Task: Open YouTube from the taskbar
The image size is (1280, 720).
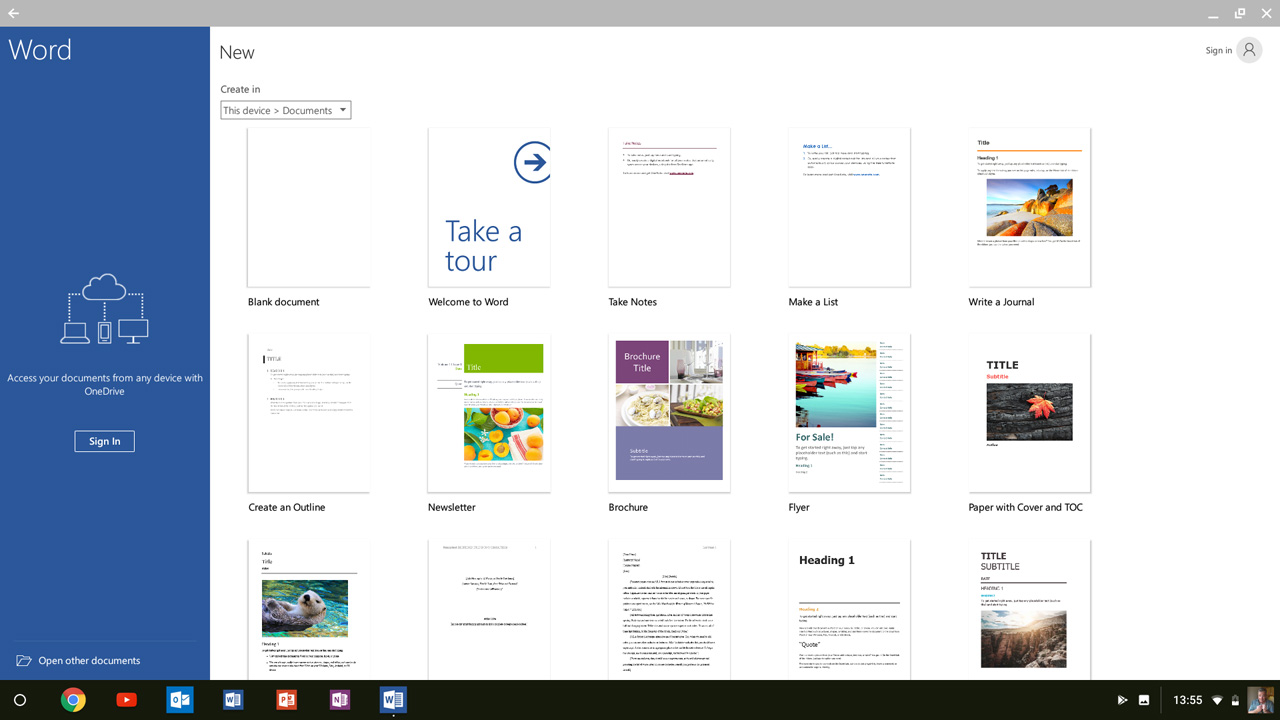Action: (x=126, y=700)
